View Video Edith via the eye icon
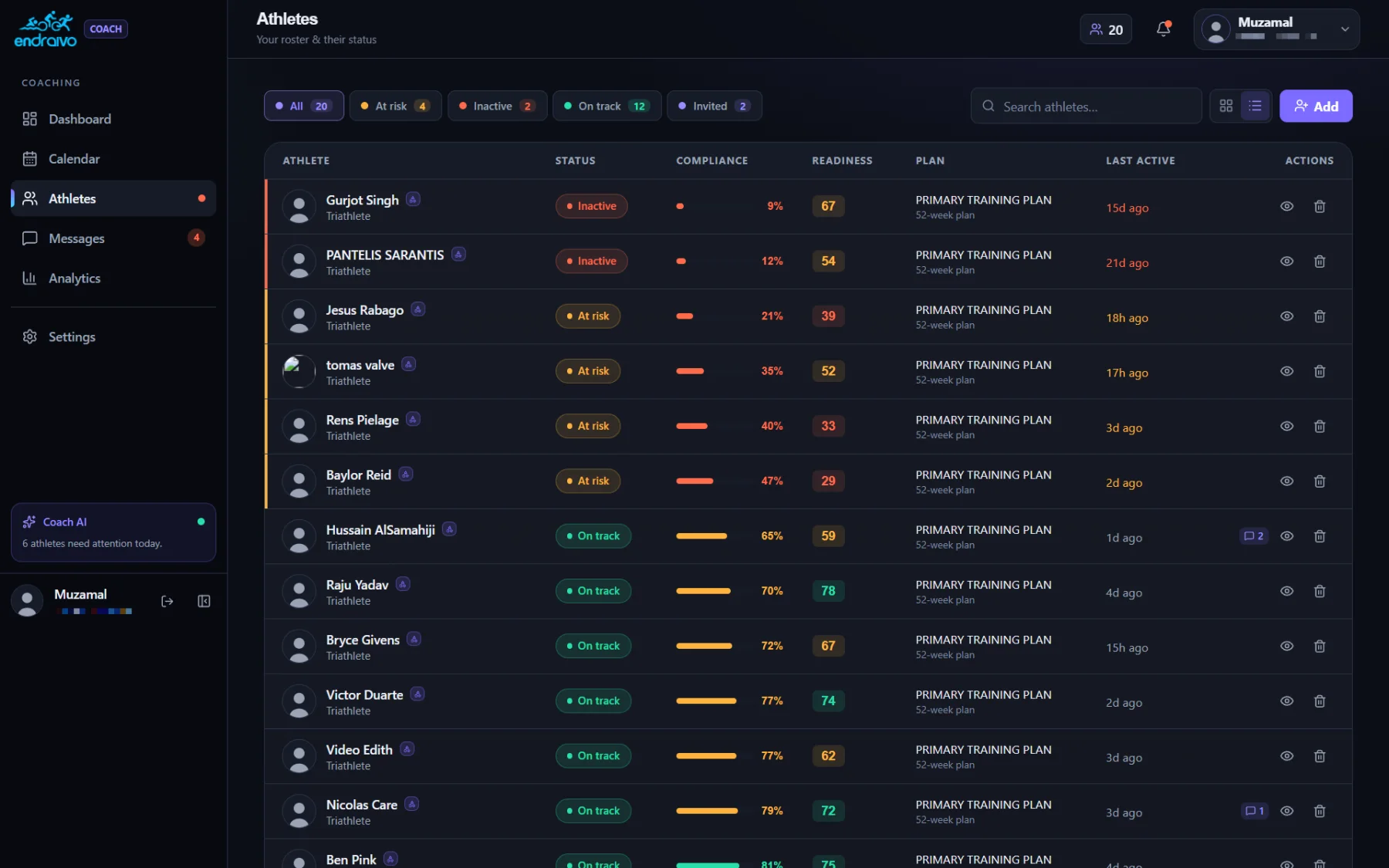 (x=1287, y=756)
